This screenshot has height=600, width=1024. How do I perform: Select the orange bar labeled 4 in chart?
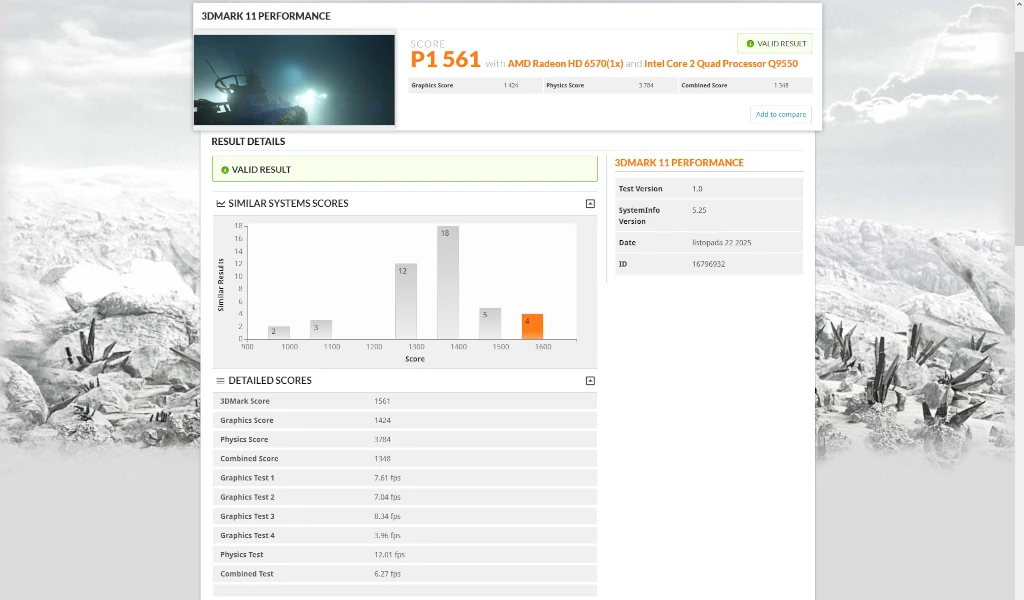pos(532,326)
